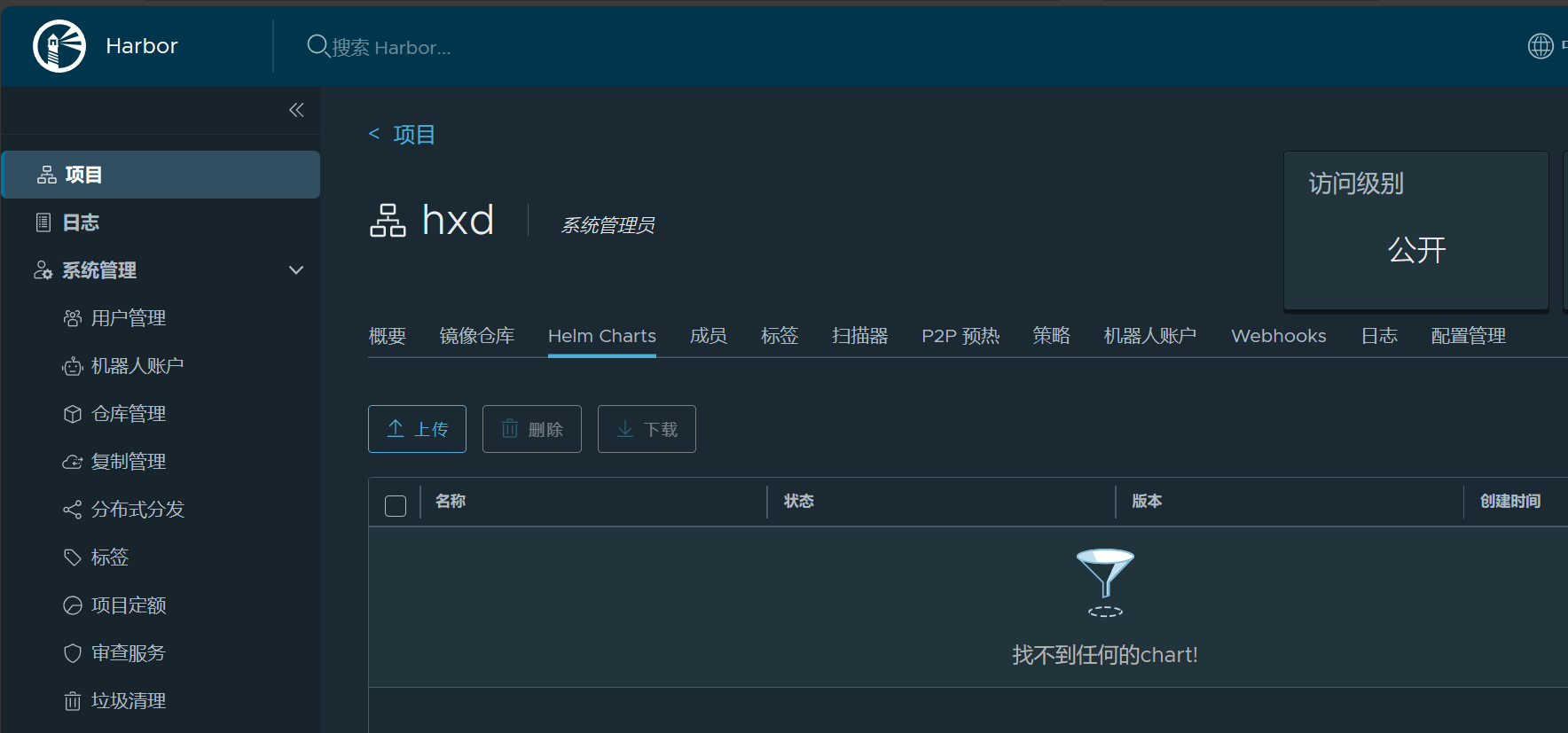Viewport: 1568px width, 733px height.
Task: Collapse the sidebar with double-chevron icon
Action: (x=296, y=110)
